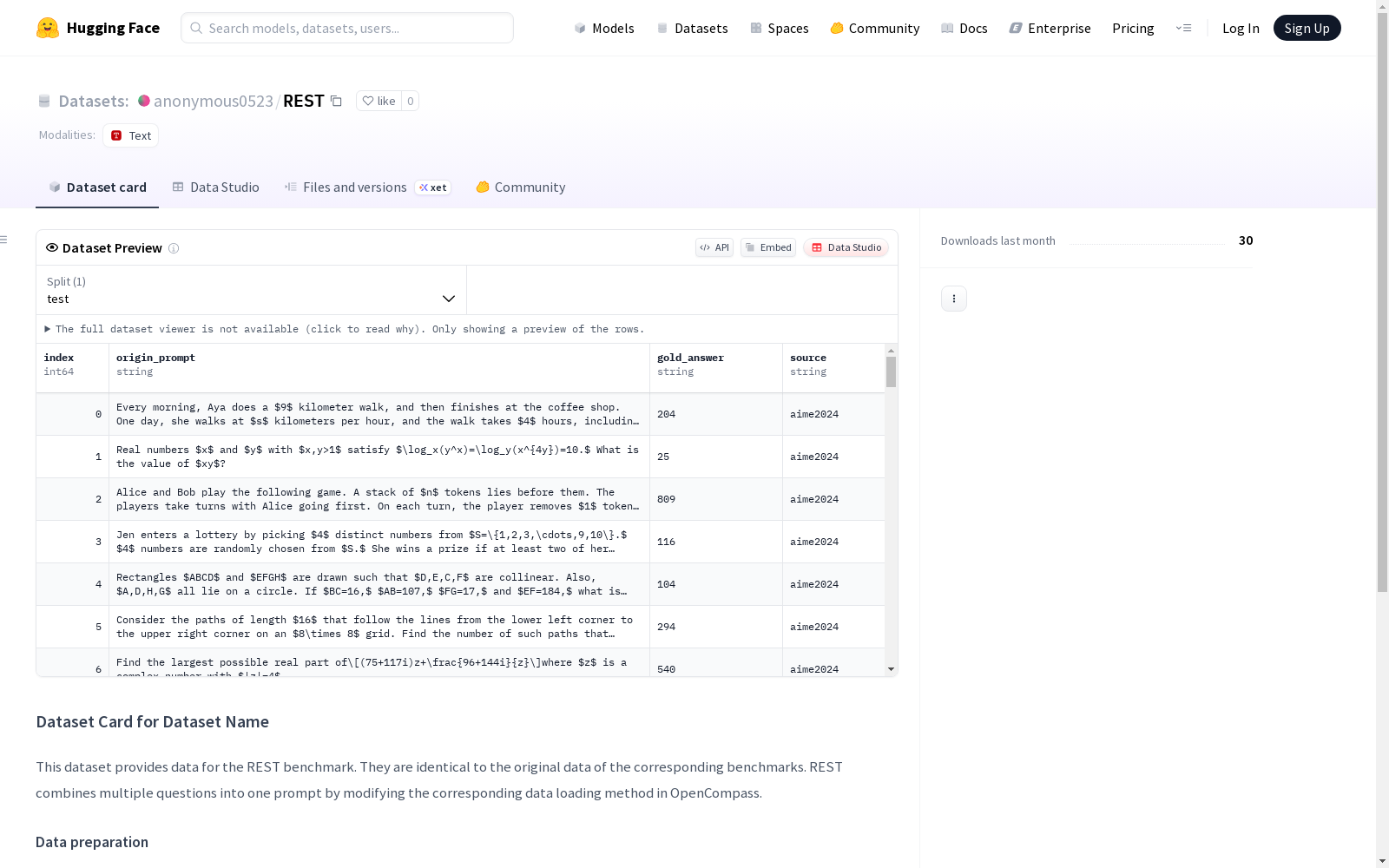
Task: Click the Text modality tag
Action: [131, 135]
